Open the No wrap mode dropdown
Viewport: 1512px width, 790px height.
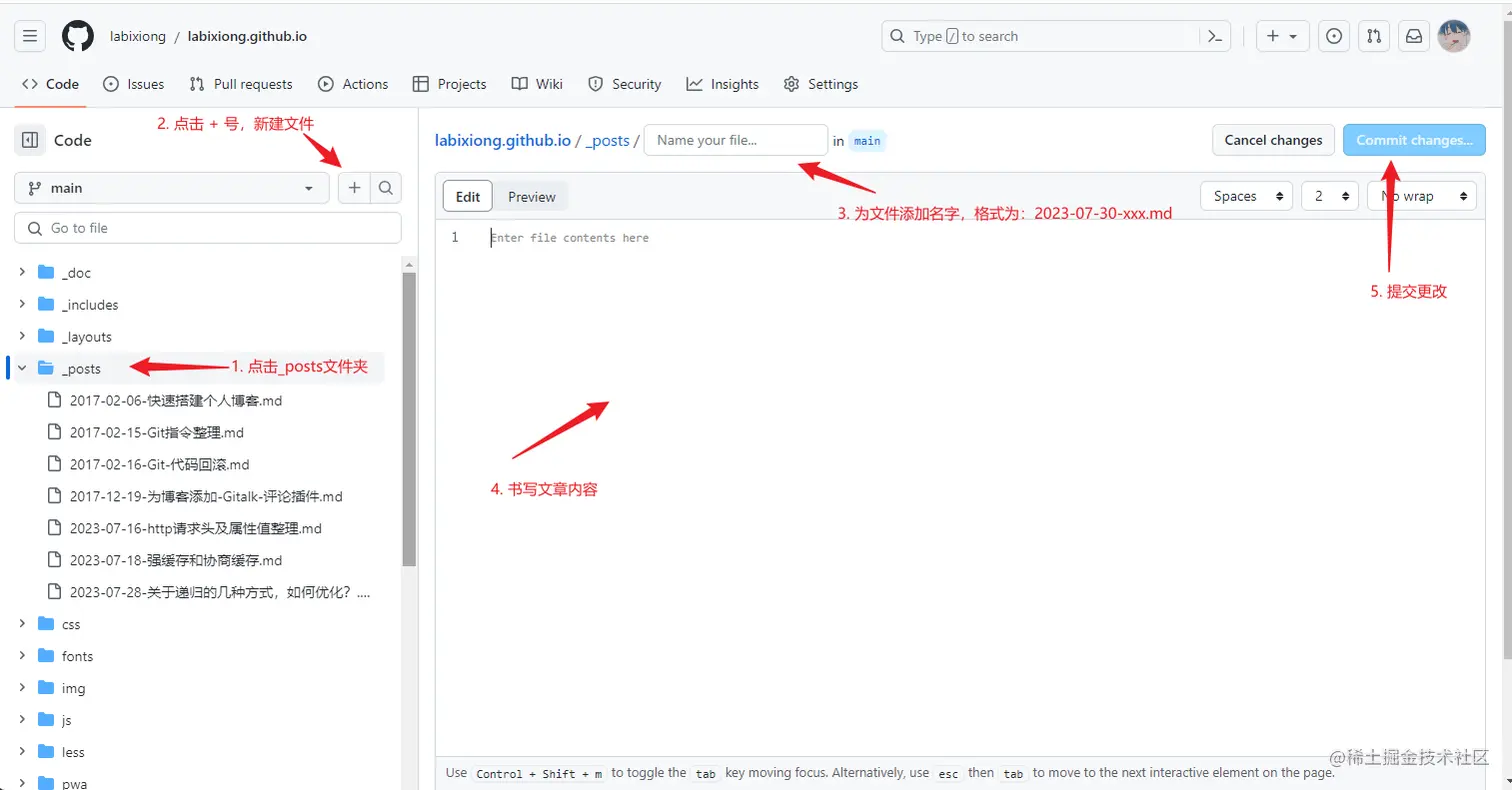click(1422, 196)
